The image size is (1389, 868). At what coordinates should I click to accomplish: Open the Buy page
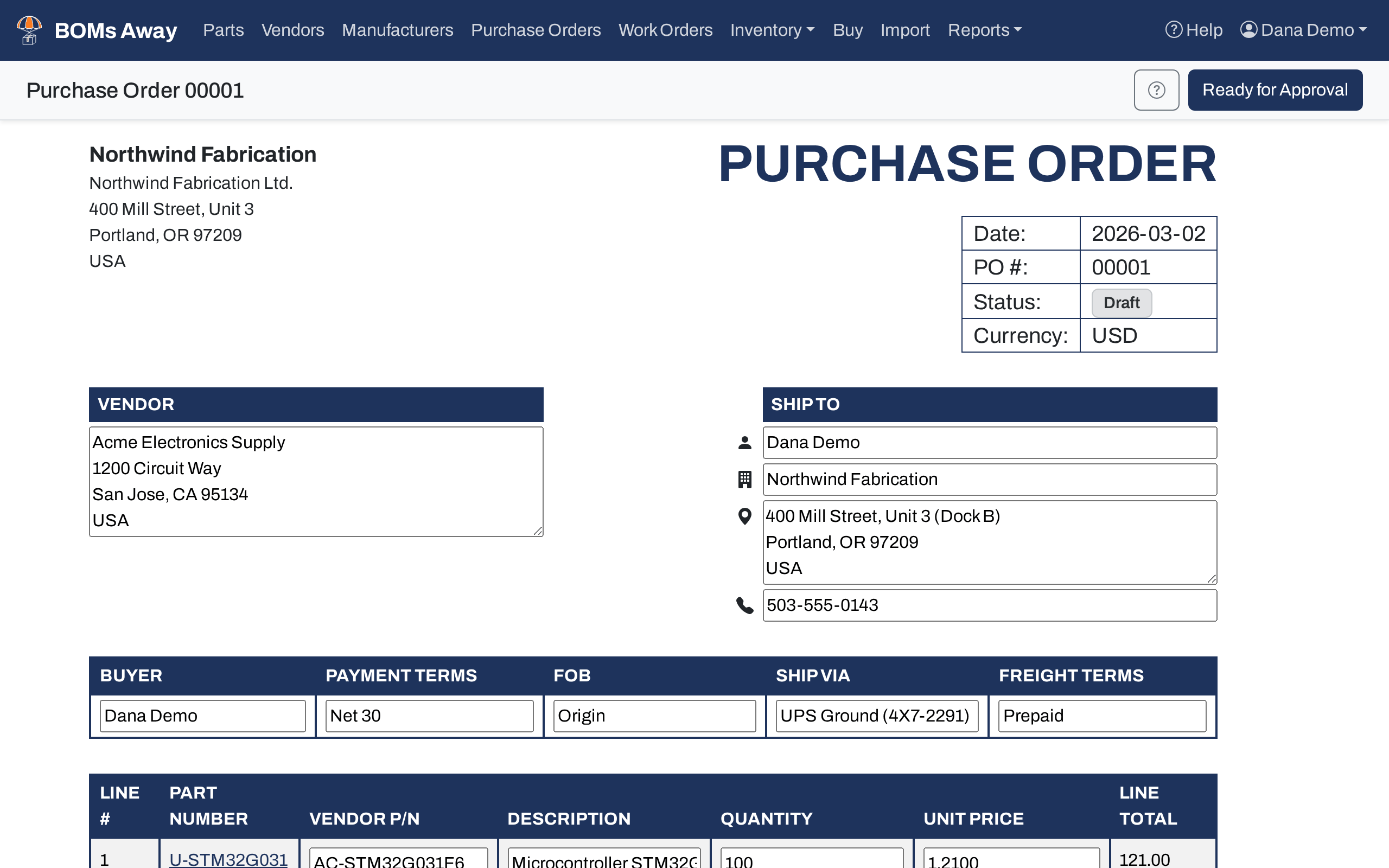pyautogui.click(x=848, y=30)
